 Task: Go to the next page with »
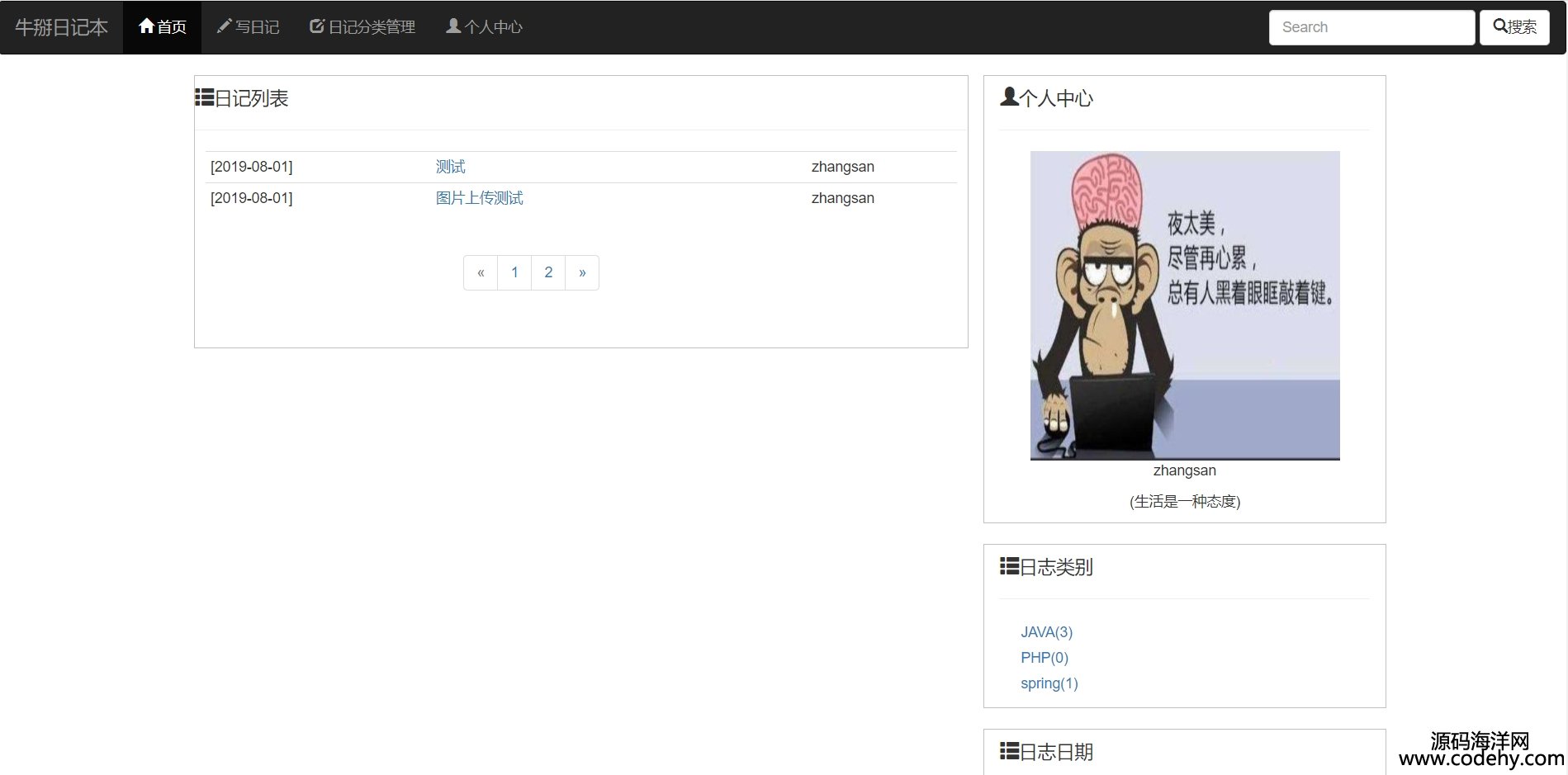click(x=582, y=272)
